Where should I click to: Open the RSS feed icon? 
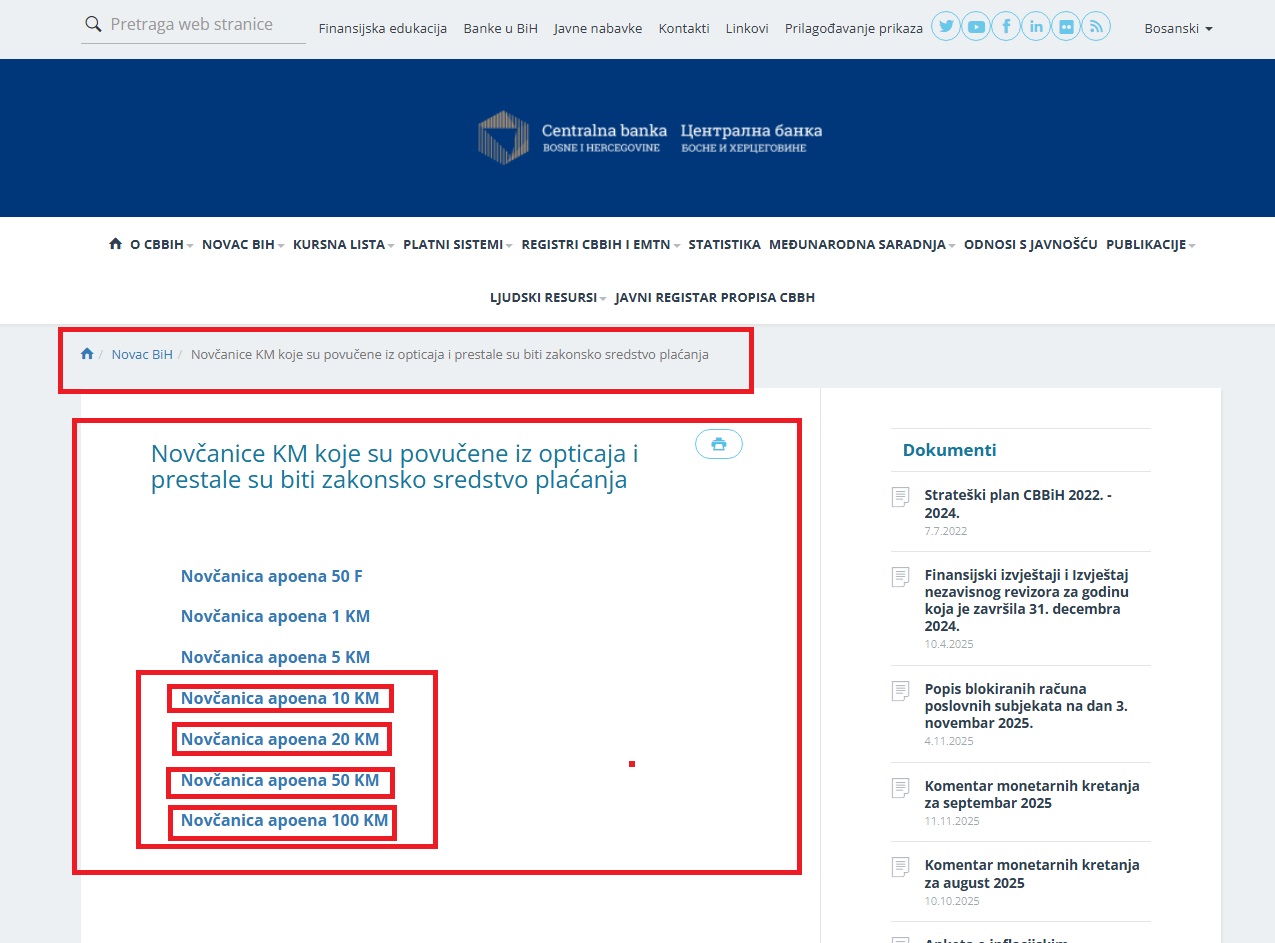pyautogui.click(x=1096, y=27)
